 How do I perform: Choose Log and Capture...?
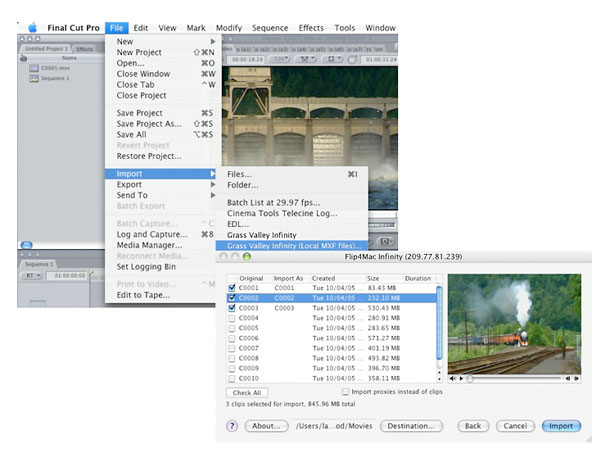tap(160, 234)
